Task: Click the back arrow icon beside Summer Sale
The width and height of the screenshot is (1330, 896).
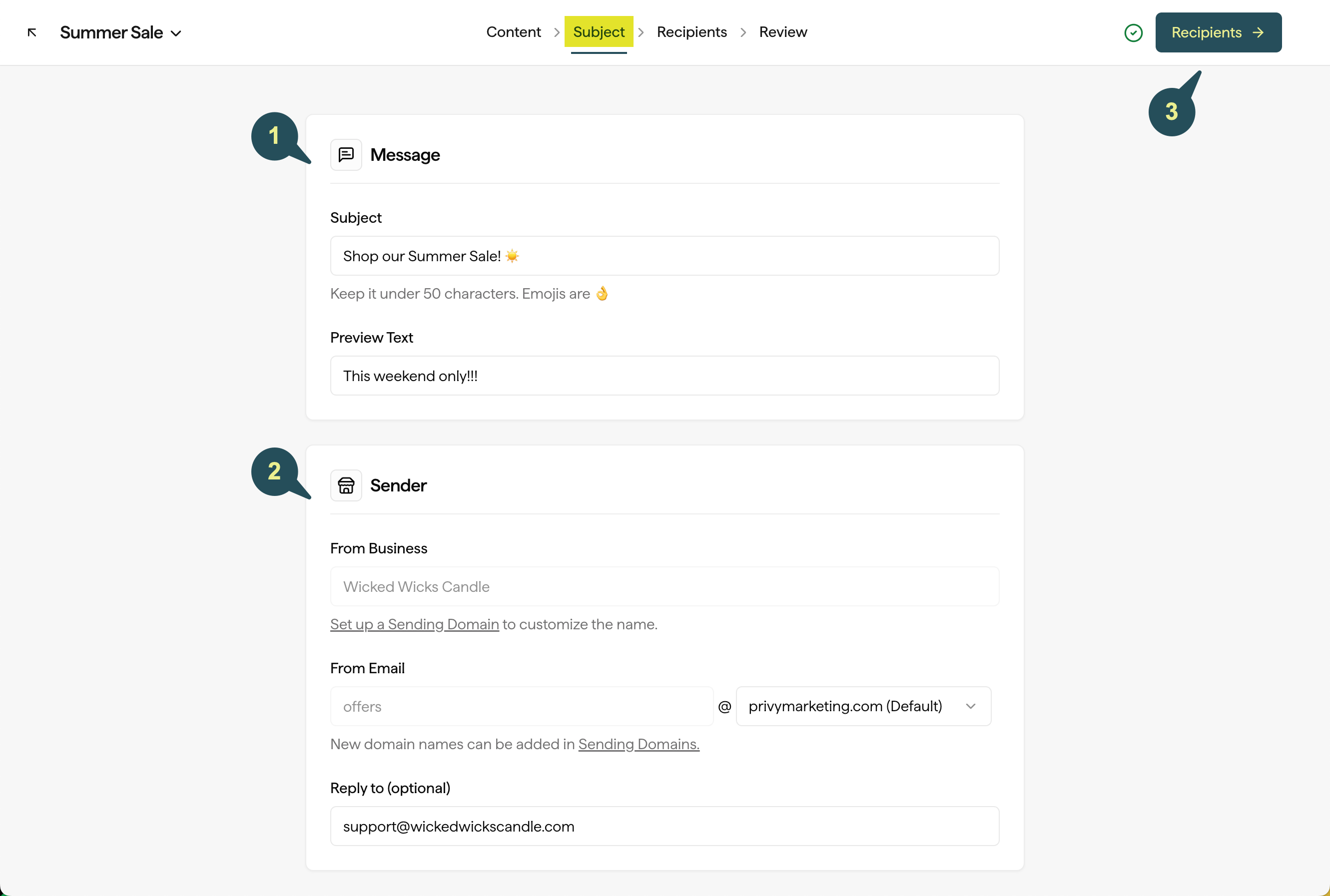Action: [32, 32]
